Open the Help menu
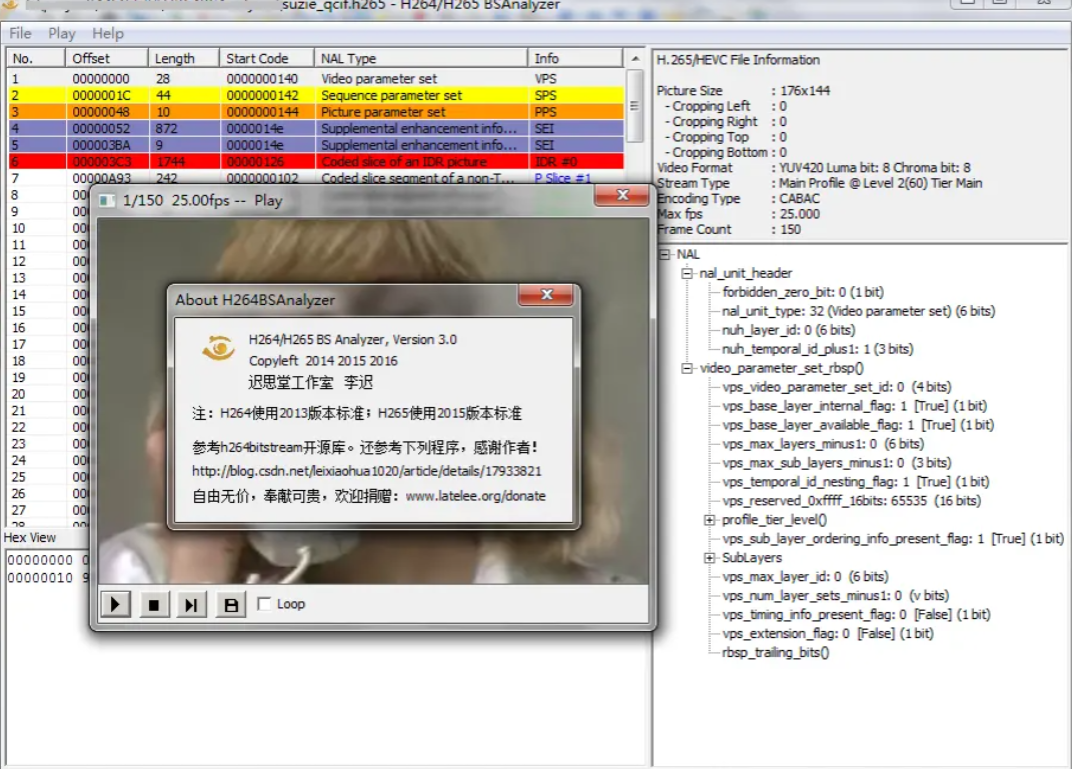Screen dimensions: 1072x769 [108, 33]
